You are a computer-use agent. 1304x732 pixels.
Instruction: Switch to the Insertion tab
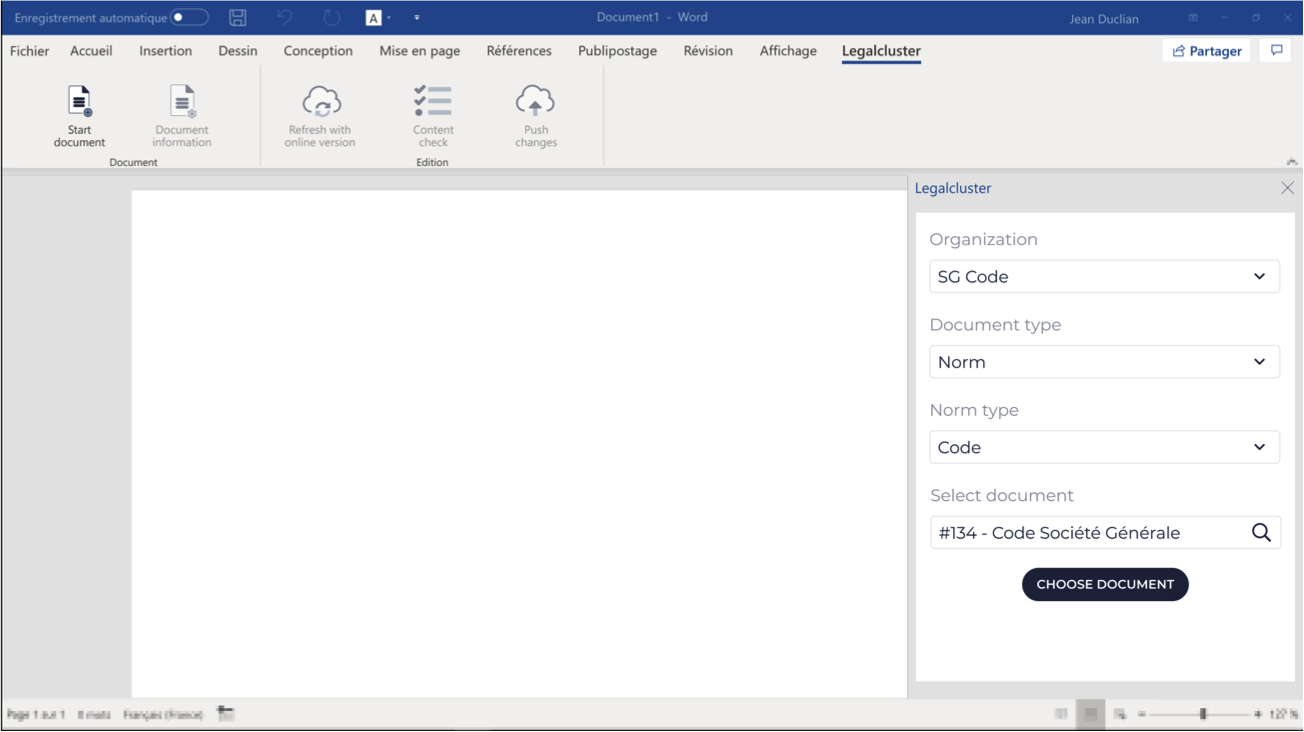coord(166,51)
